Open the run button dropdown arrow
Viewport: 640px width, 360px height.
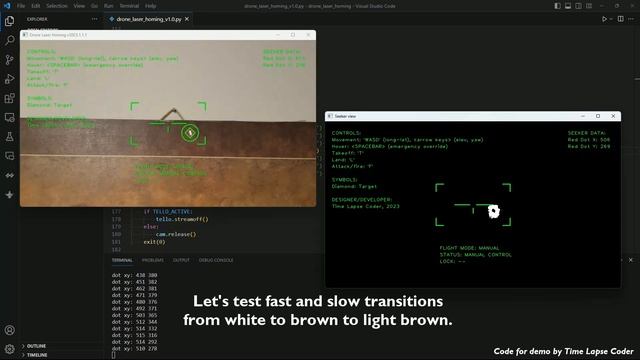click(x=611, y=19)
